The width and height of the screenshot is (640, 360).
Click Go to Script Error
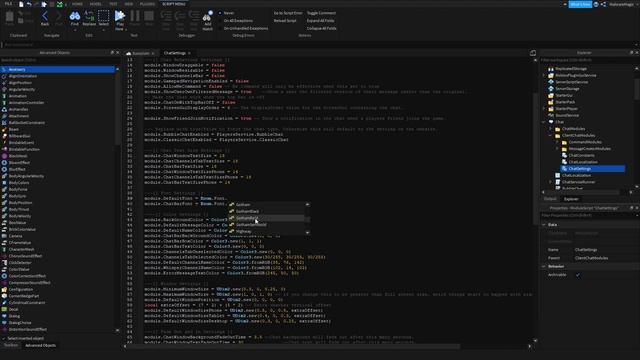pyautogui.click(x=288, y=13)
